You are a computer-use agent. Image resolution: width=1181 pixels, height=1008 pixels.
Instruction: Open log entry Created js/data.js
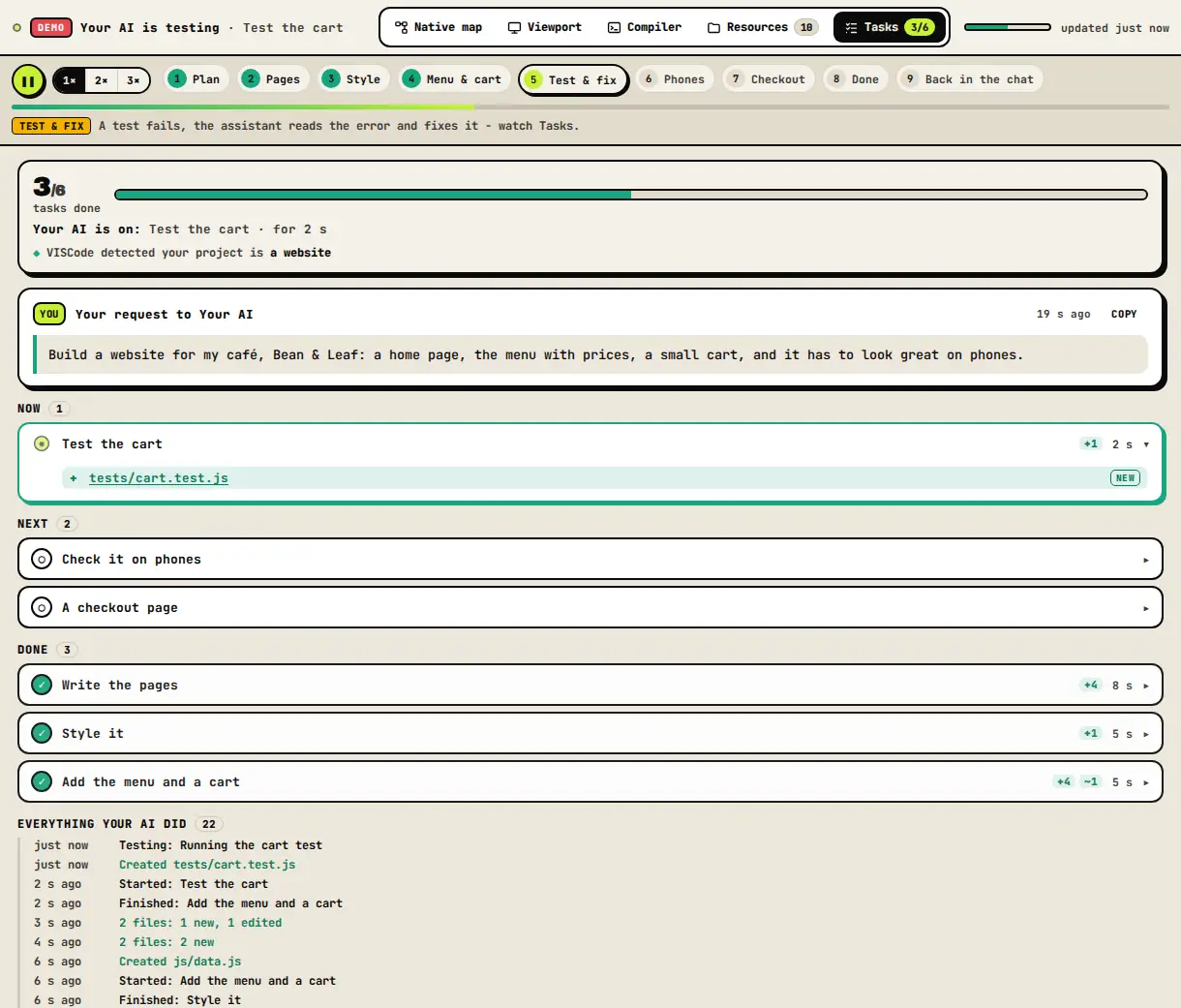click(180, 962)
